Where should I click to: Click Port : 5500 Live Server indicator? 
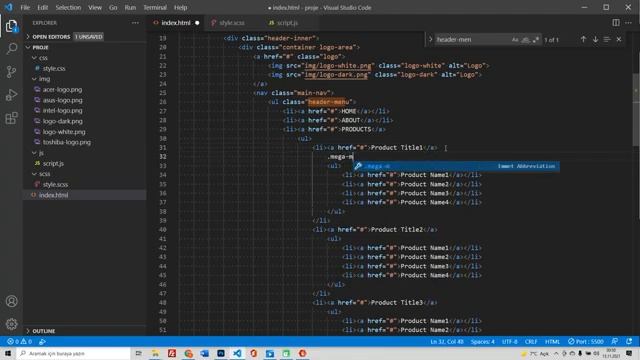click(x=586, y=342)
